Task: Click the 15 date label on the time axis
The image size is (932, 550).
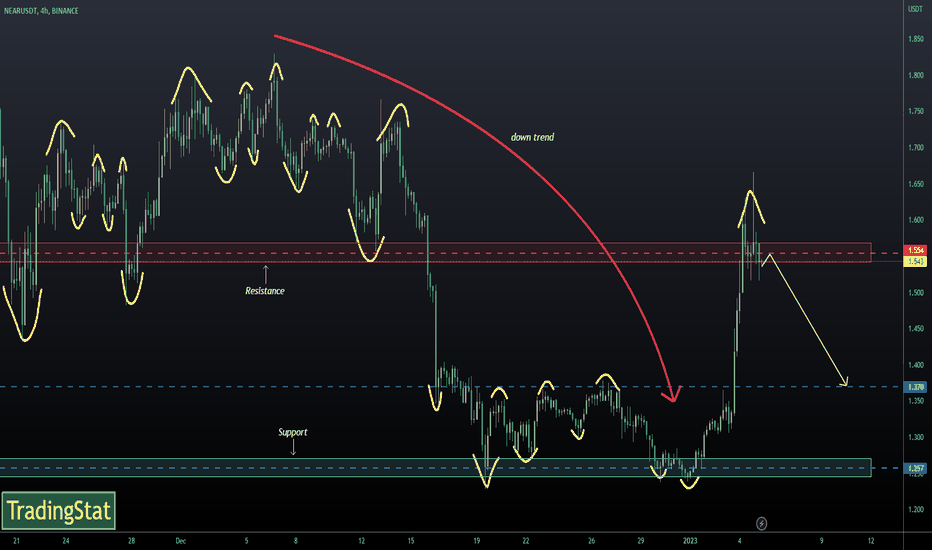Action: [411, 541]
